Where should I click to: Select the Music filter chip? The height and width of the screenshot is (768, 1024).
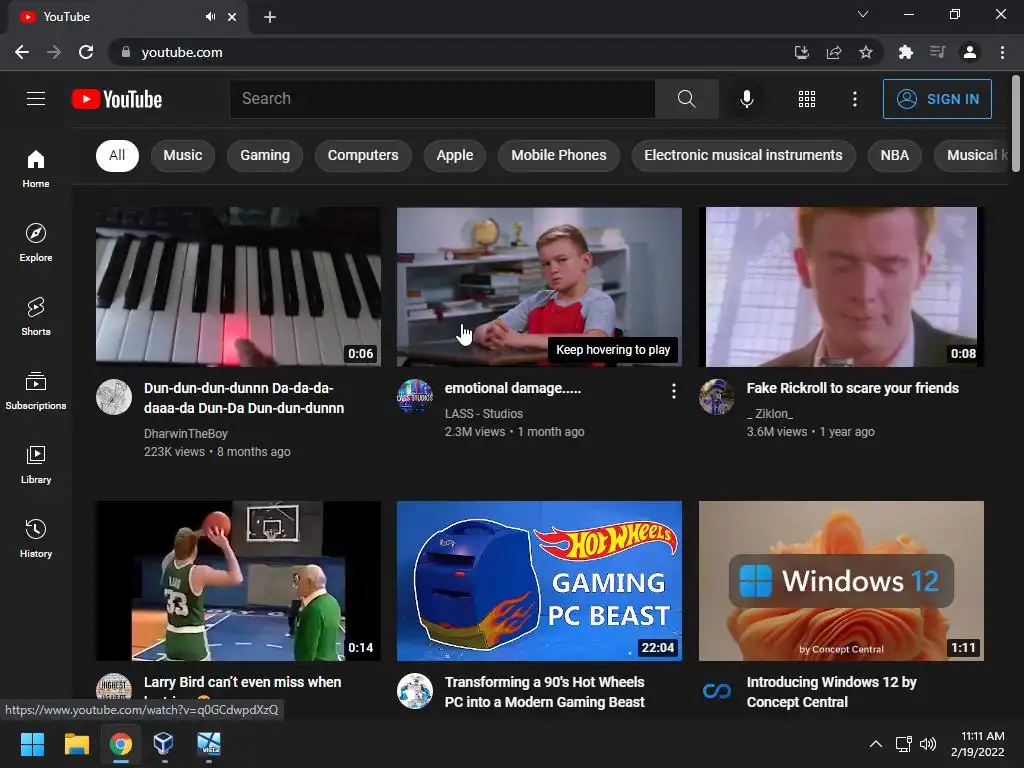[x=183, y=155]
